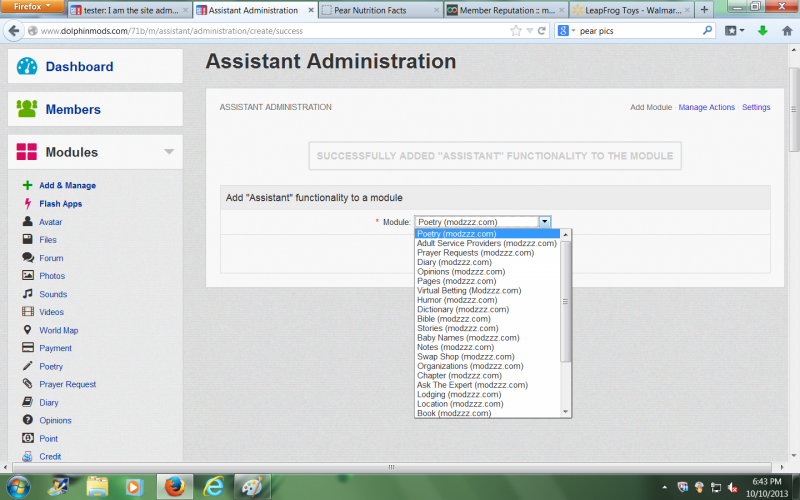Click the Sounds music note icon
Image resolution: width=800 pixels, height=500 pixels.
pyautogui.click(x=28, y=294)
